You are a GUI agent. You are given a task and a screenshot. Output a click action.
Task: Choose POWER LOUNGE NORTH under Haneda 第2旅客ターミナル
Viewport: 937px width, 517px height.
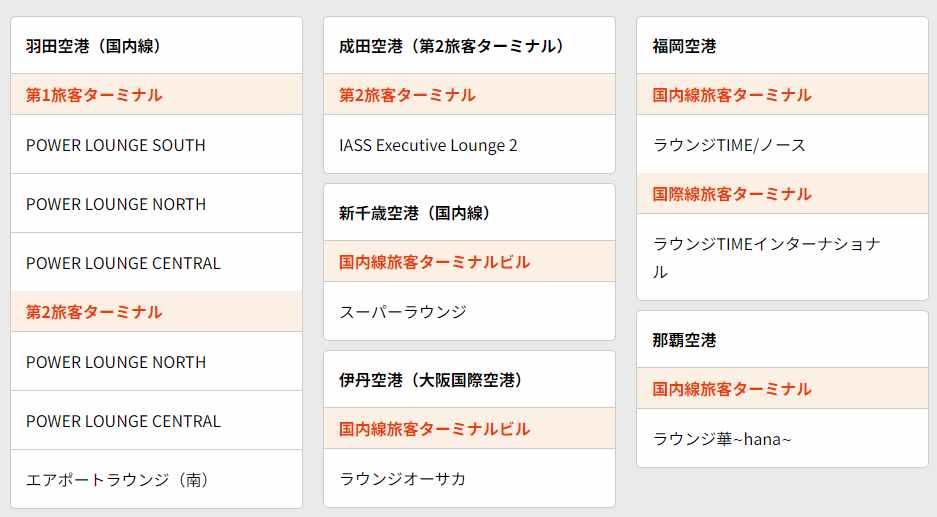pyautogui.click(x=116, y=362)
